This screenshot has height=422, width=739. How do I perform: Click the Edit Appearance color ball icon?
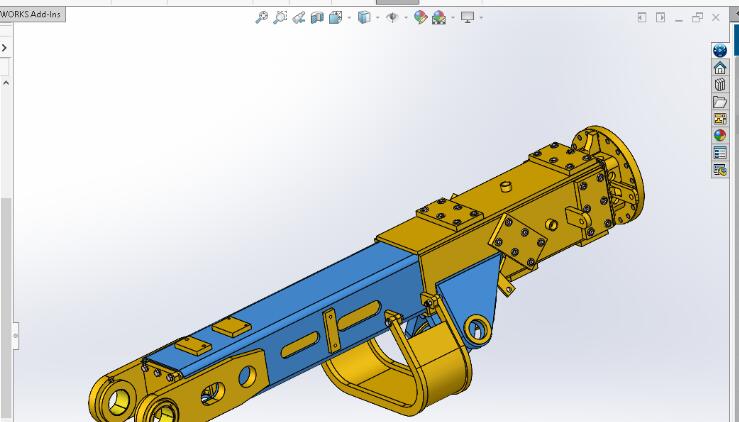420,17
